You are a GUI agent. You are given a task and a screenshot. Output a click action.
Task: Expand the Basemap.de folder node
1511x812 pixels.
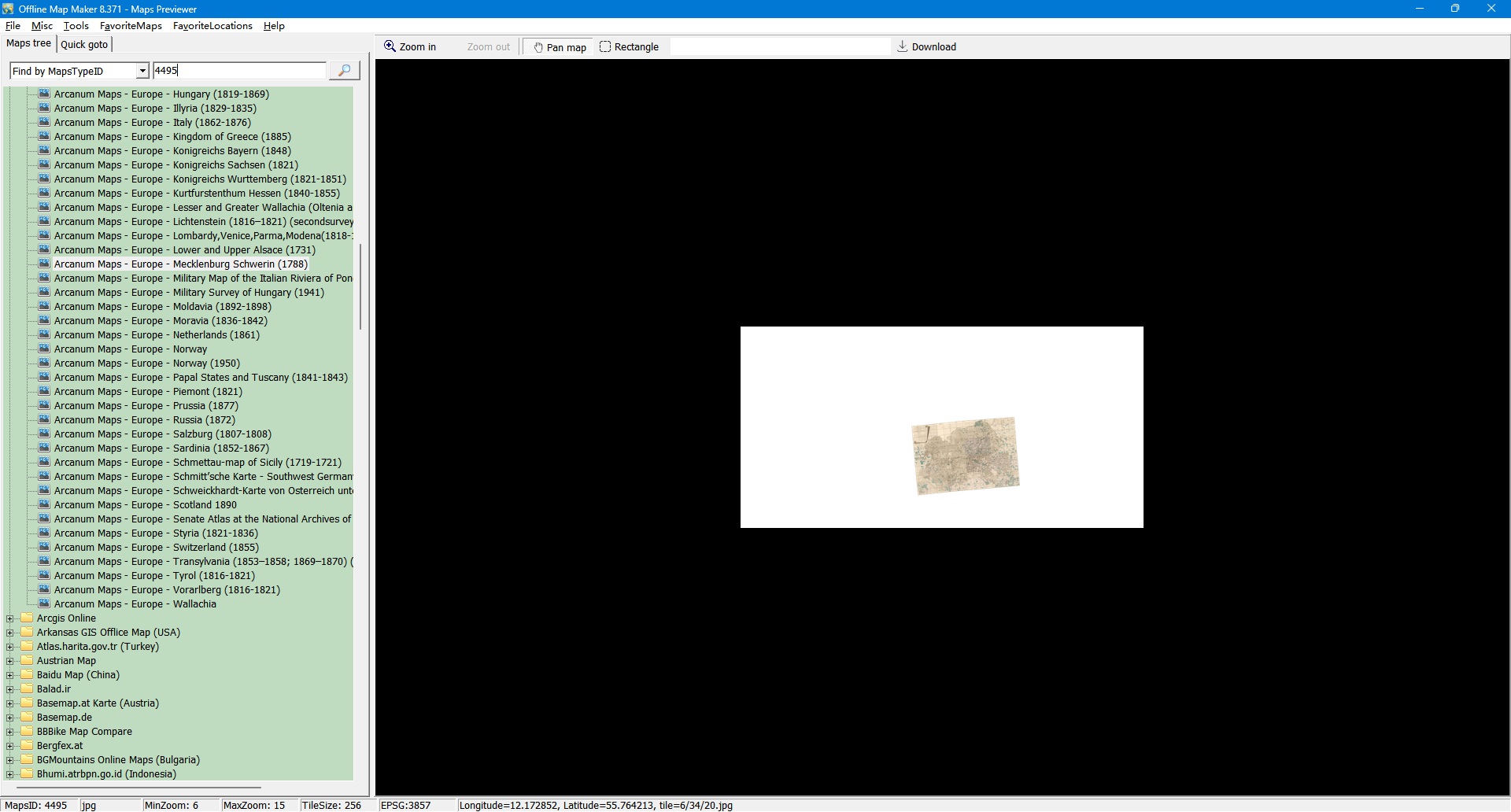coord(10,718)
